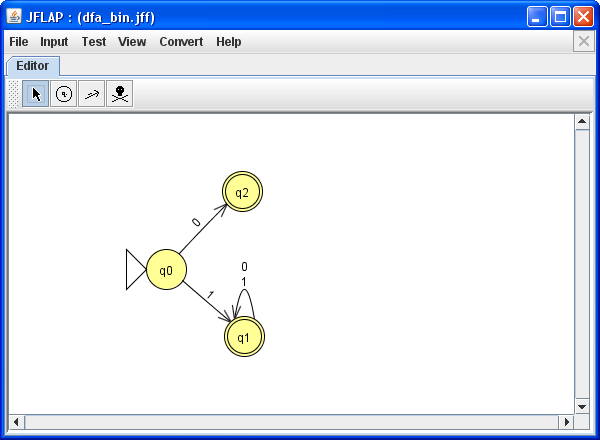Viewport: 600px width, 440px height.
Task: Click the vertical scrollbar down arrow
Action: click(x=582, y=406)
